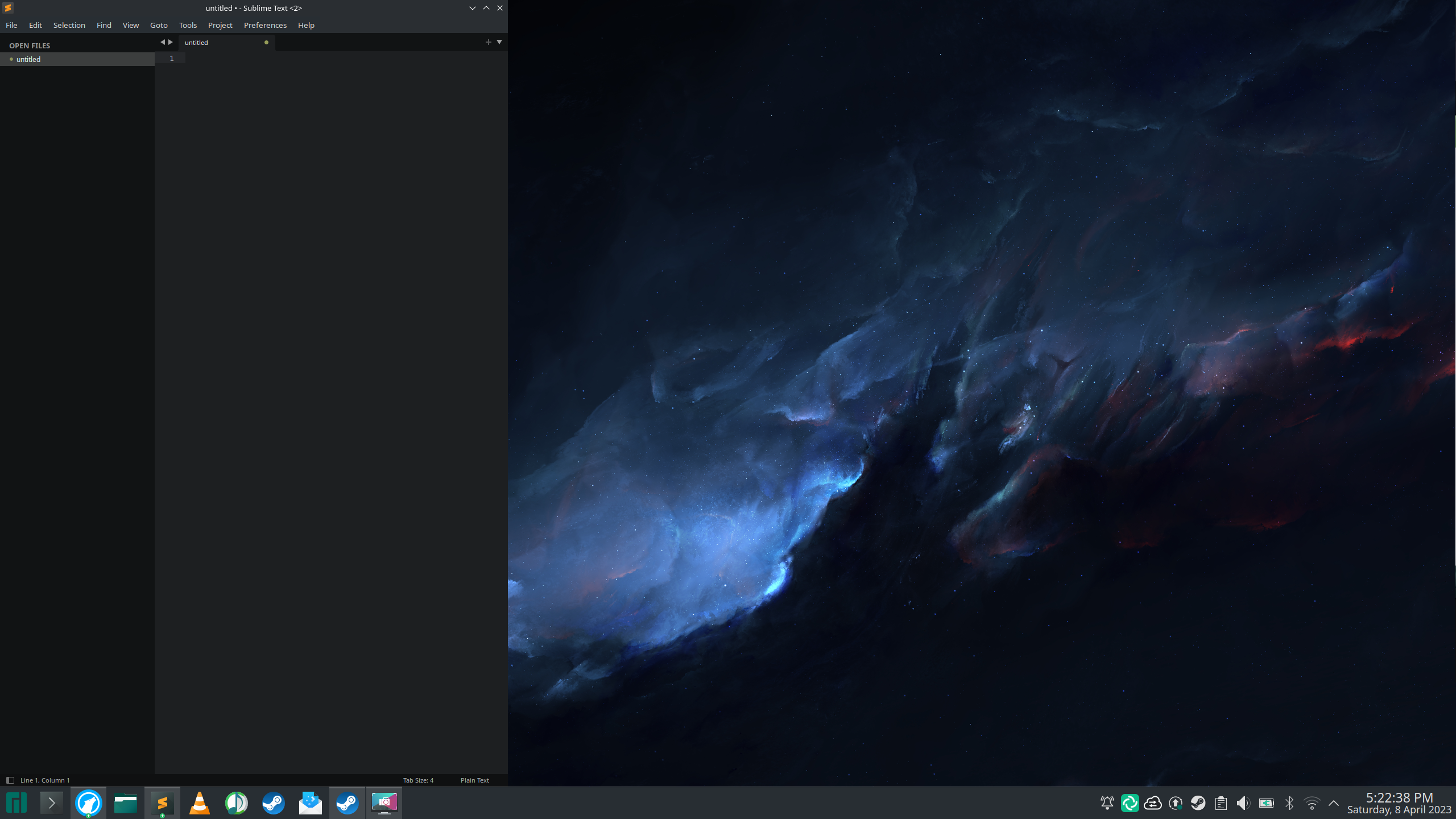
Task: Open the Tab Size: 4 indentation menu
Action: 418,780
